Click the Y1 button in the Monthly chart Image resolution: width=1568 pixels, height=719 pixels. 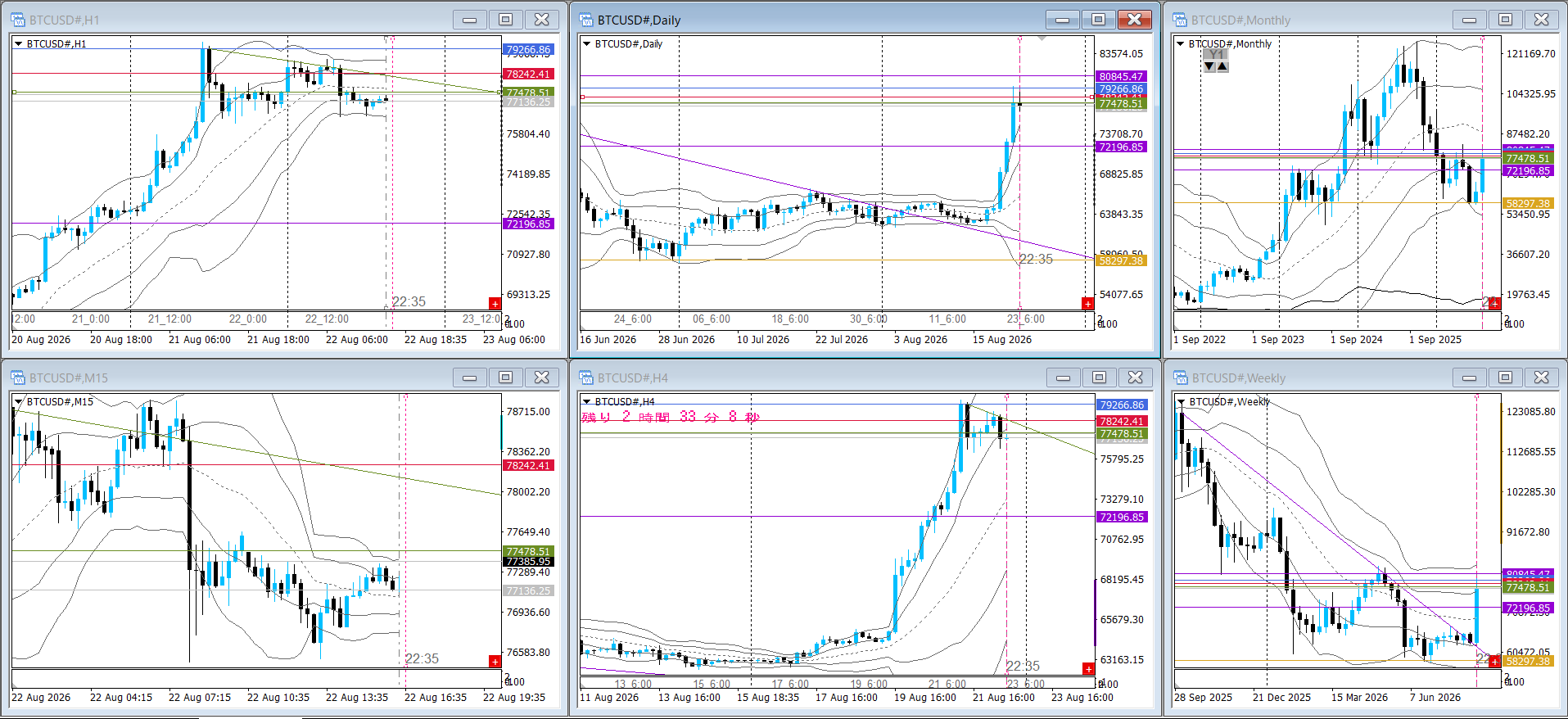(1216, 55)
